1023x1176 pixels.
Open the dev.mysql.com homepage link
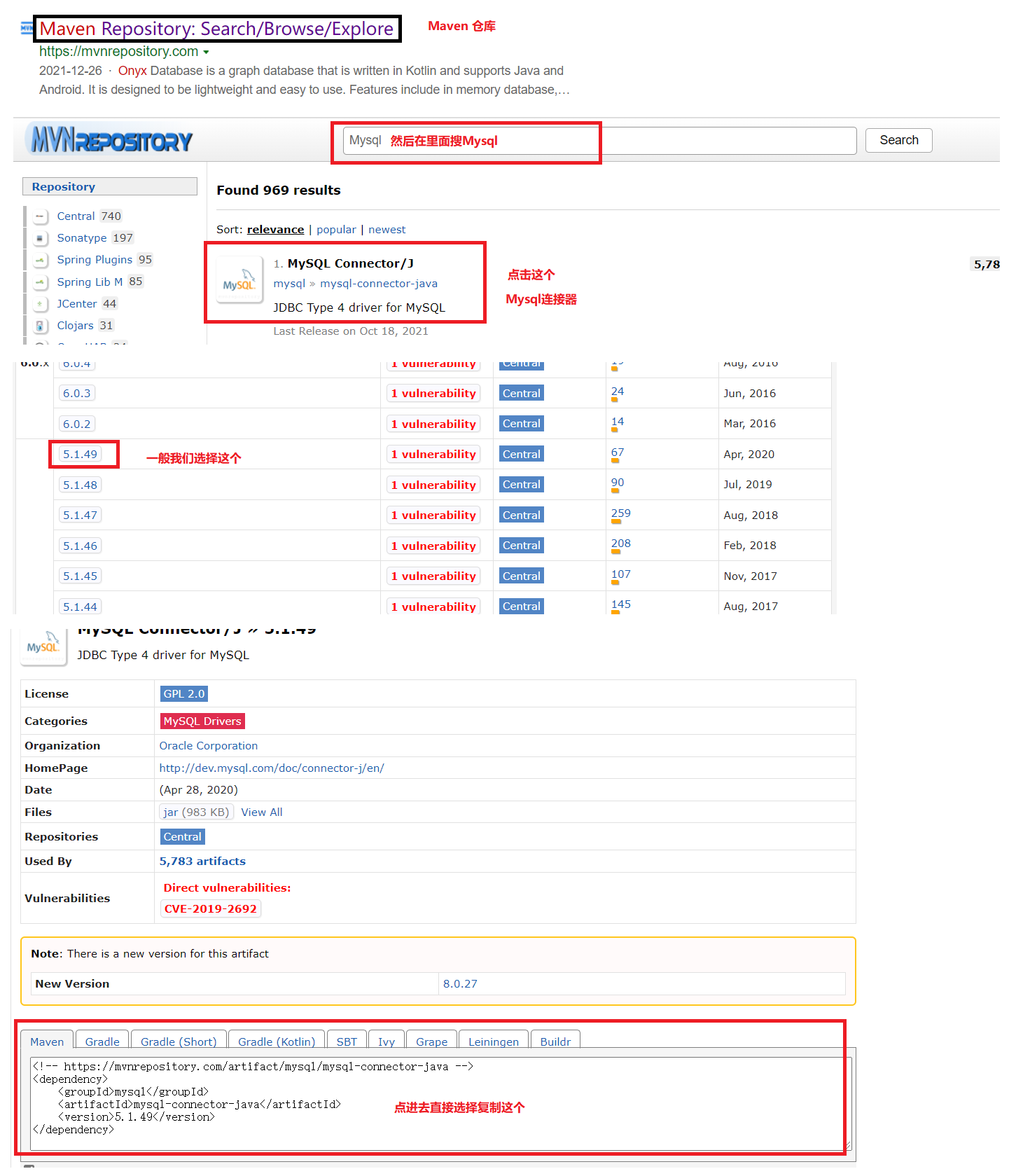click(272, 768)
